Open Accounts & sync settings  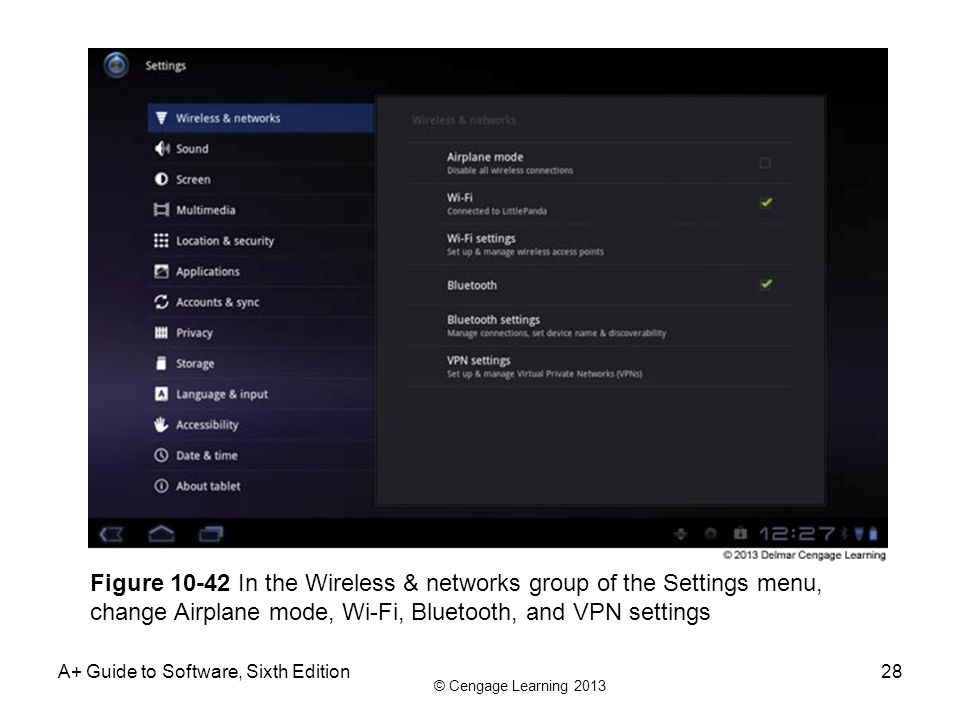(261, 302)
